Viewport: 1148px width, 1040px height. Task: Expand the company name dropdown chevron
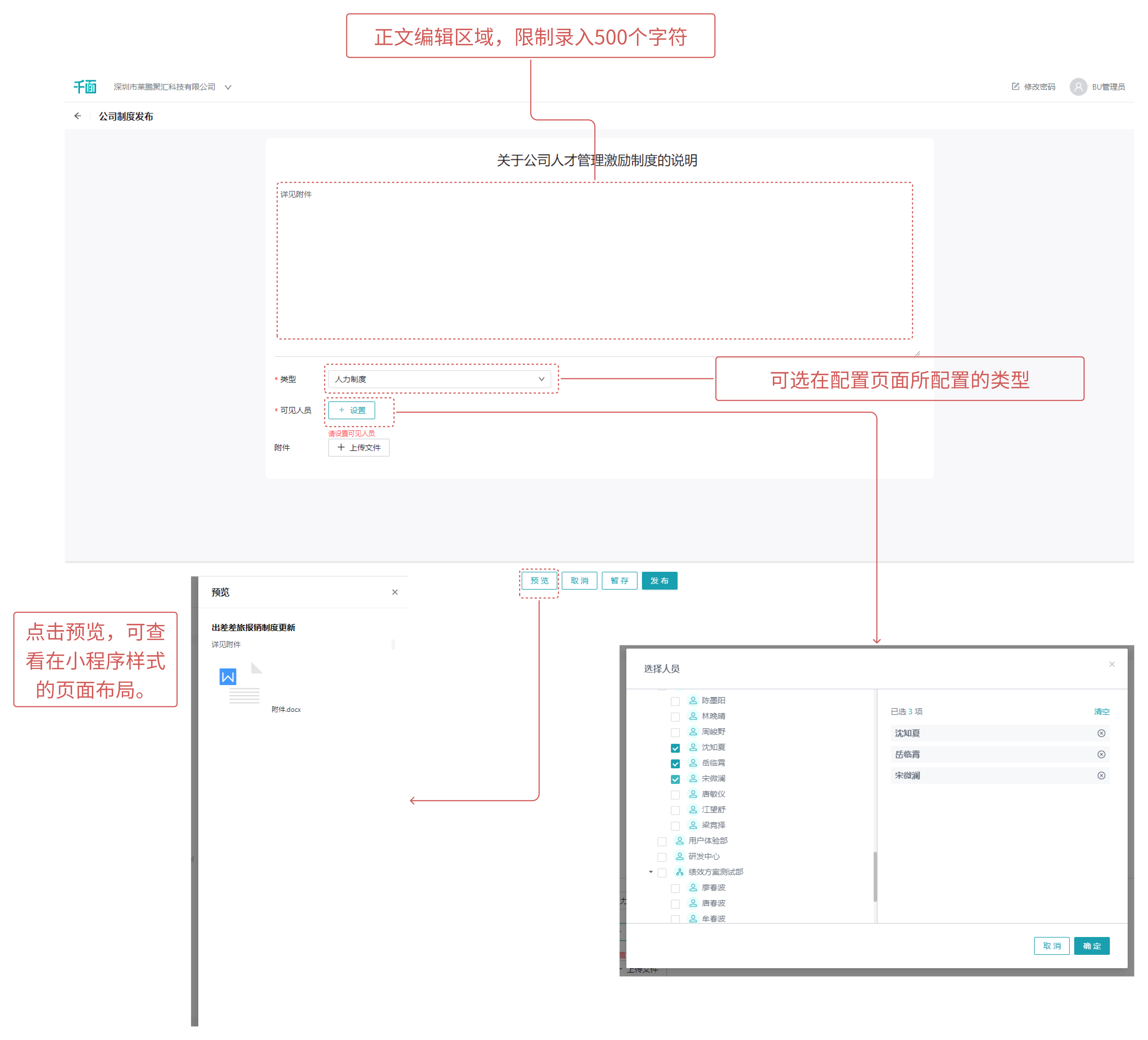pos(228,87)
